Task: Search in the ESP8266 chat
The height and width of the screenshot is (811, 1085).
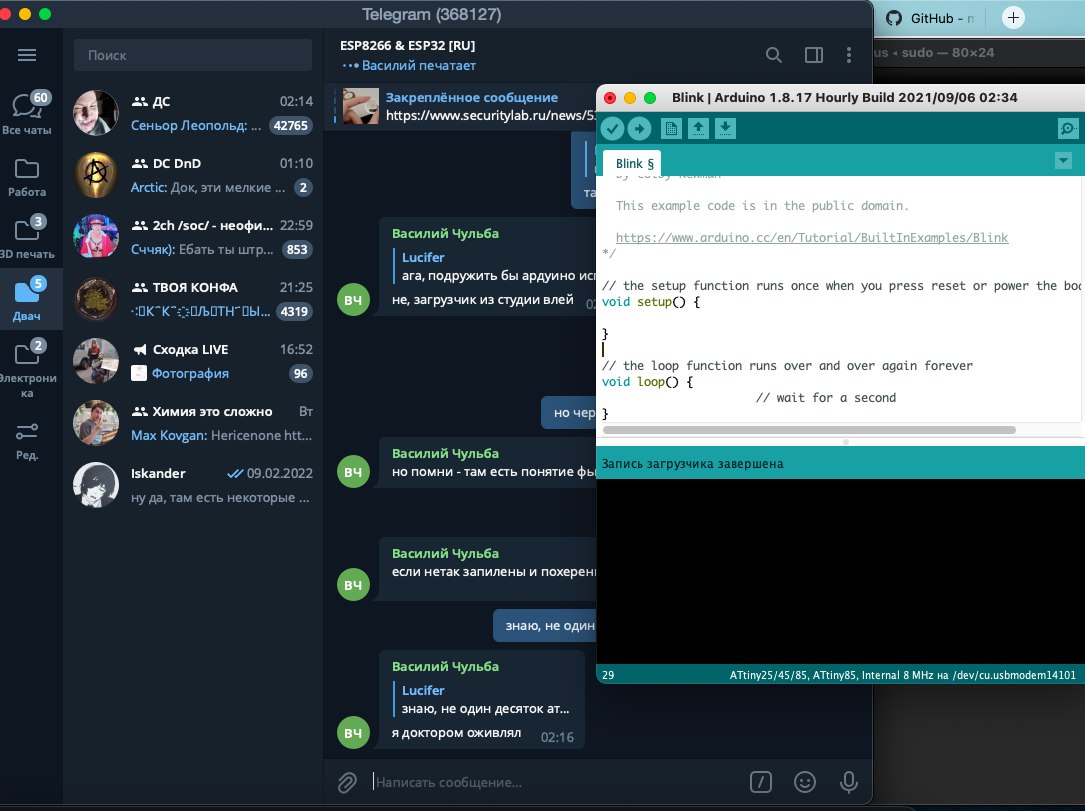Action: tap(774, 55)
